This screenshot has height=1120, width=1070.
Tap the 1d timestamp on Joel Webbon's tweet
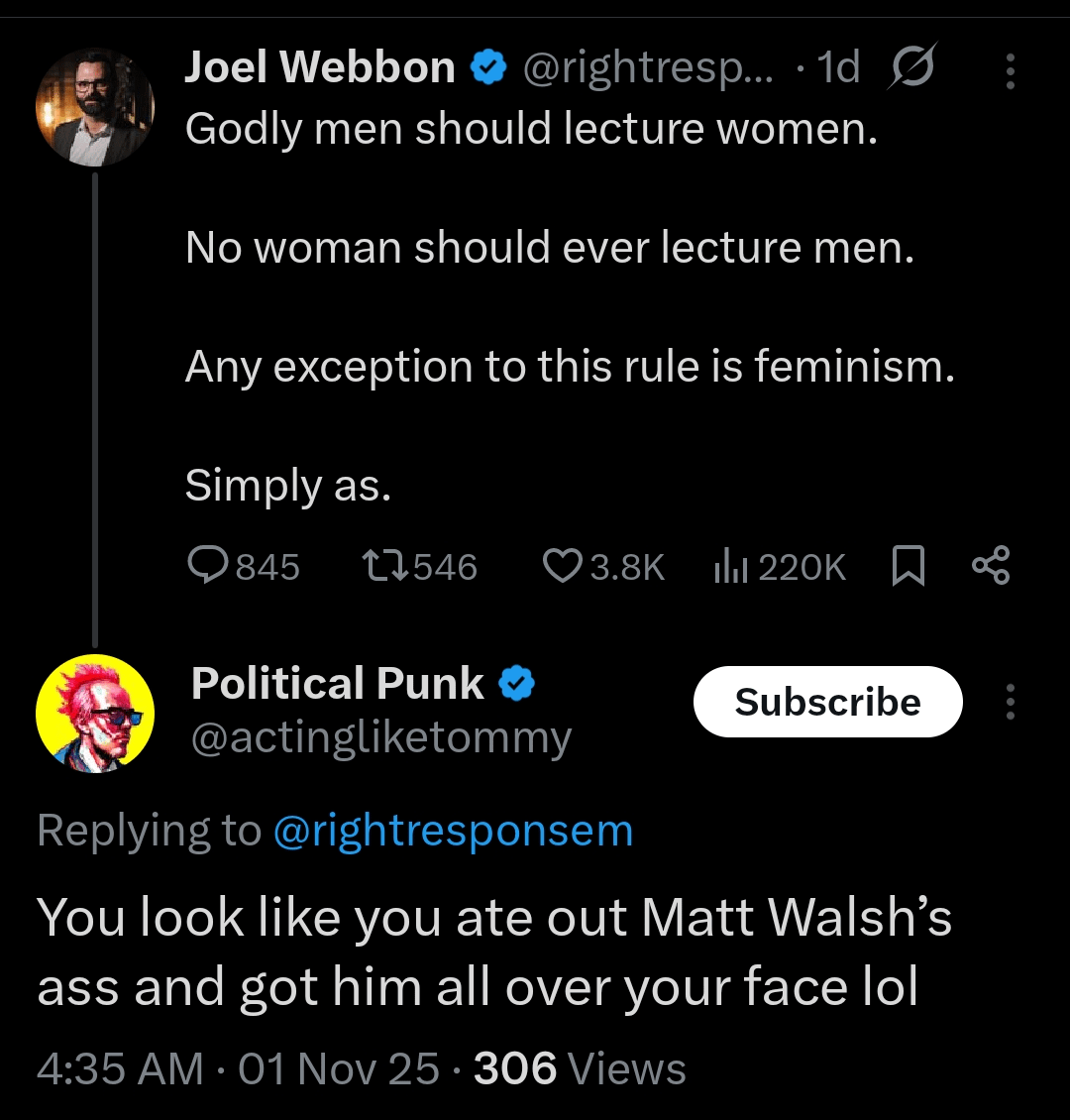tap(838, 68)
